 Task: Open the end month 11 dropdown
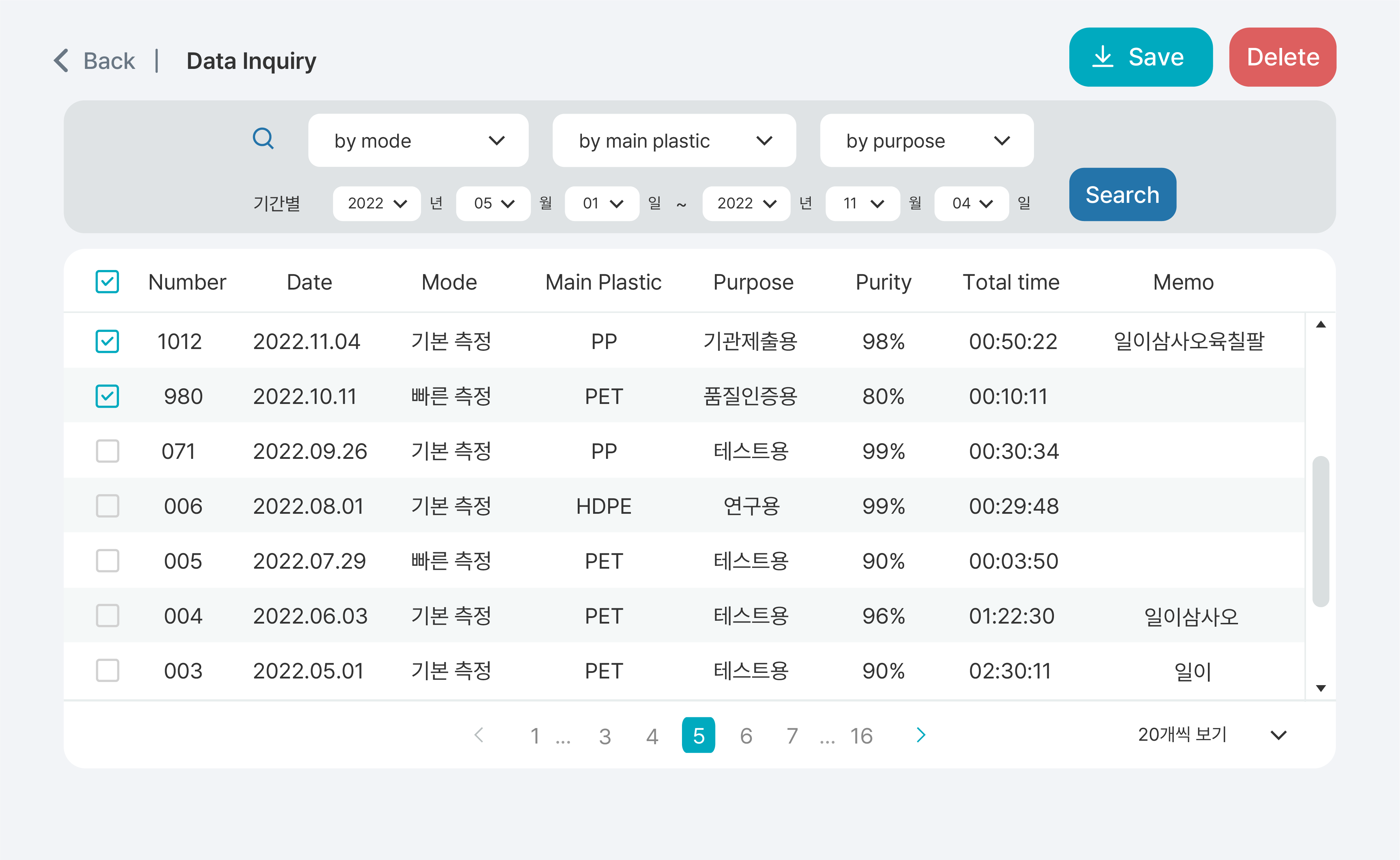863,203
